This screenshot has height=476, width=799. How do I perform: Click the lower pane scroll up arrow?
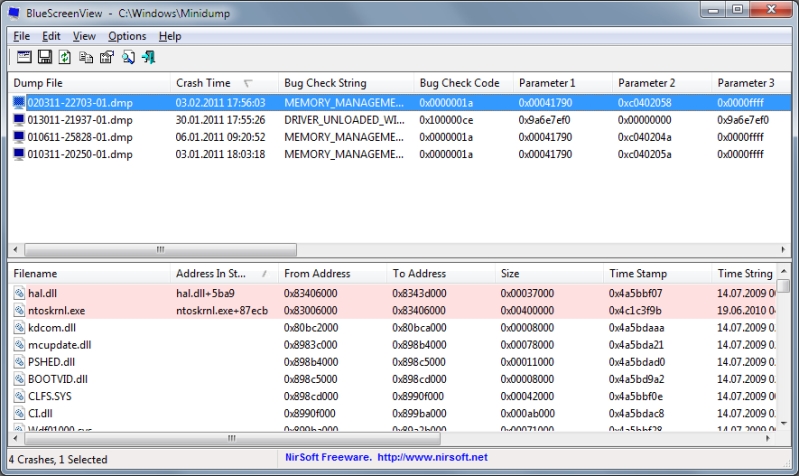coord(784,271)
